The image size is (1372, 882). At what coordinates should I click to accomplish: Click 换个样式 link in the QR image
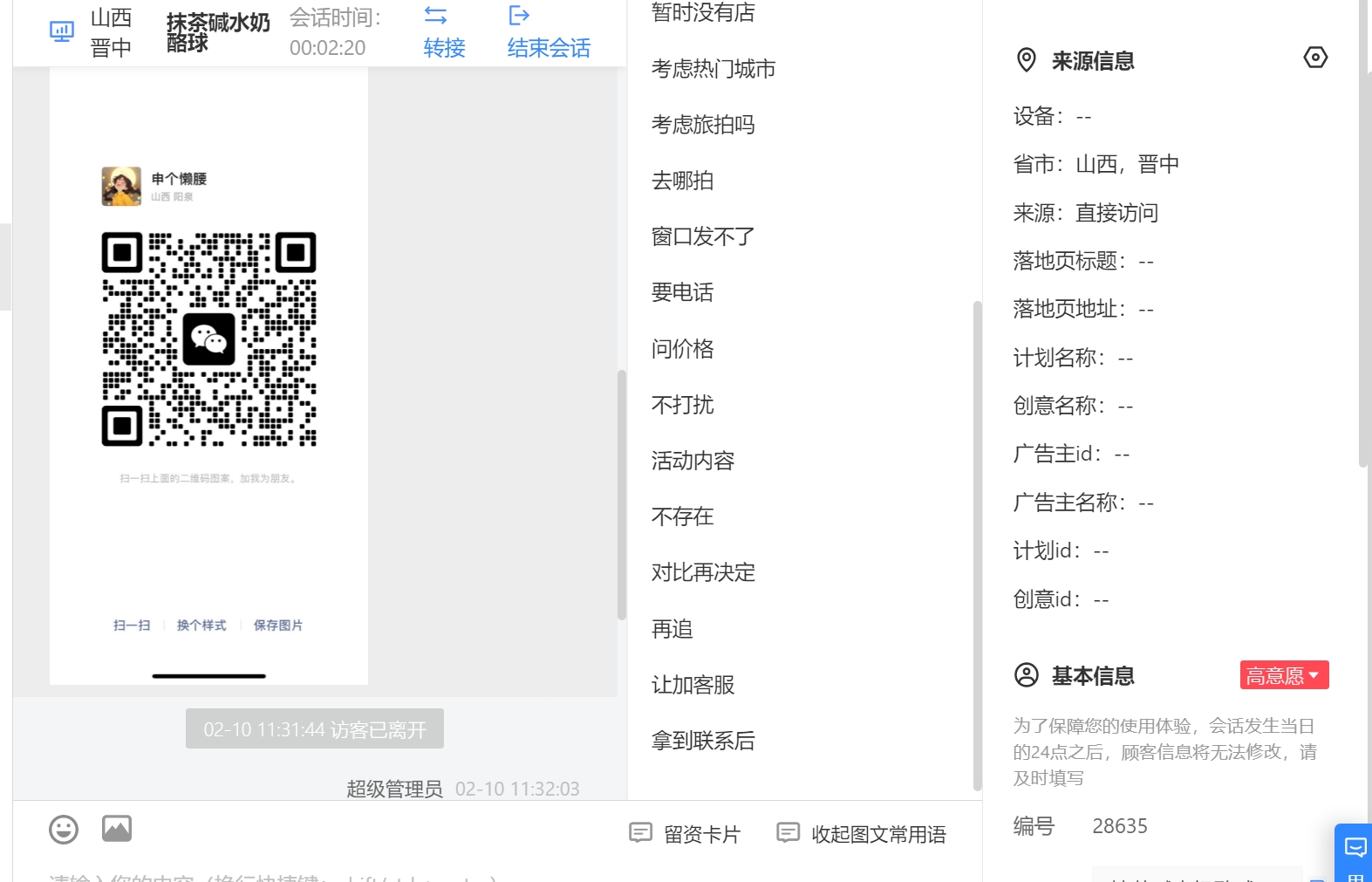pos(201,626)
